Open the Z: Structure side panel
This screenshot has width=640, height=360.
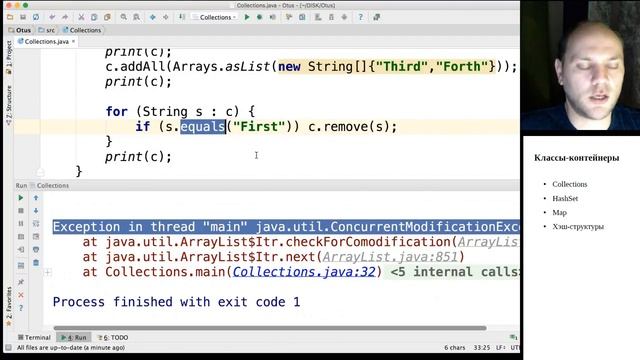9,105
